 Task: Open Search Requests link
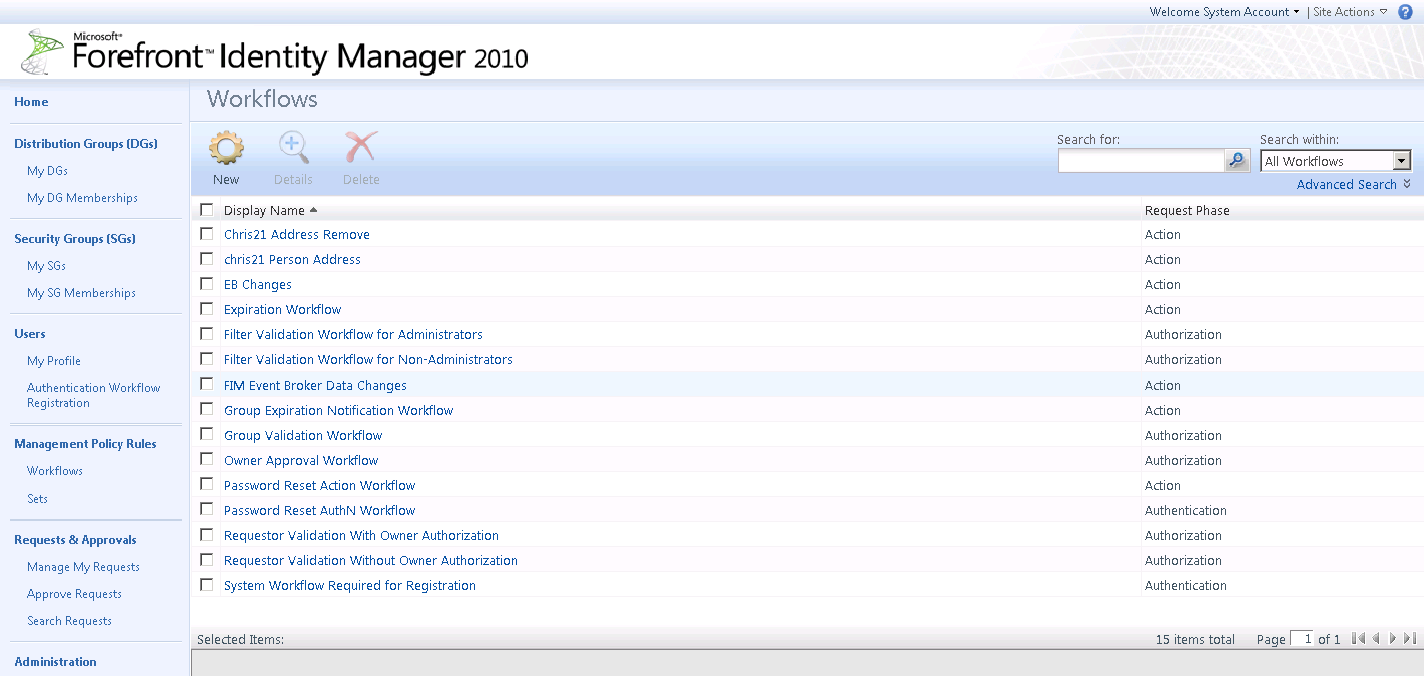pyautogui.click(x=69, y=621)
